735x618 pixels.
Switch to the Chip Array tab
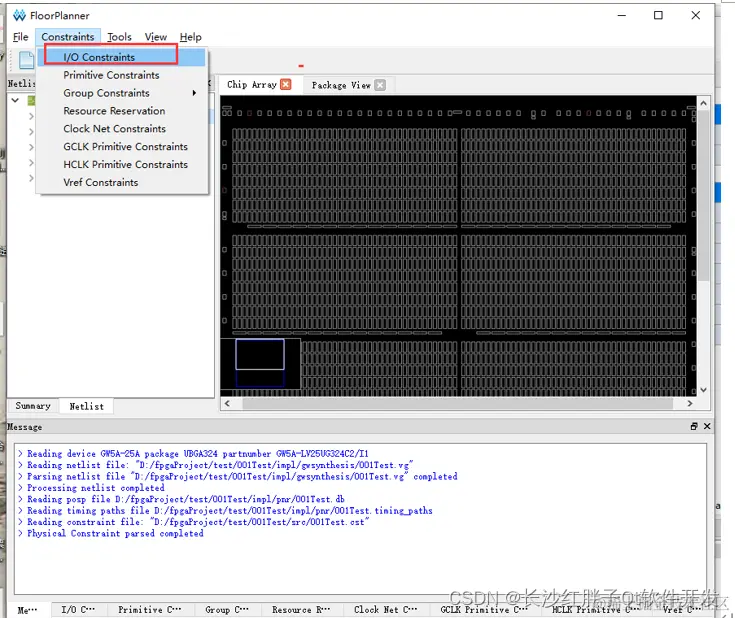252,84
